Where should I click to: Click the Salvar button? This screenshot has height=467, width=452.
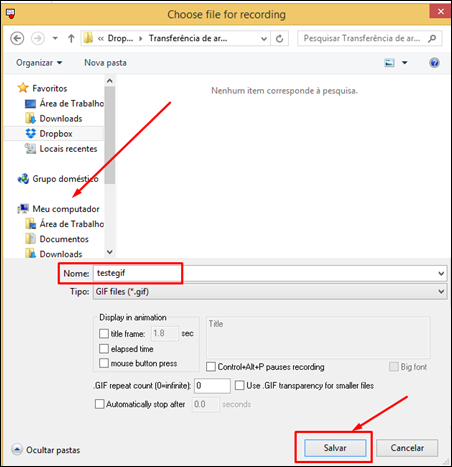pos(335,448)
